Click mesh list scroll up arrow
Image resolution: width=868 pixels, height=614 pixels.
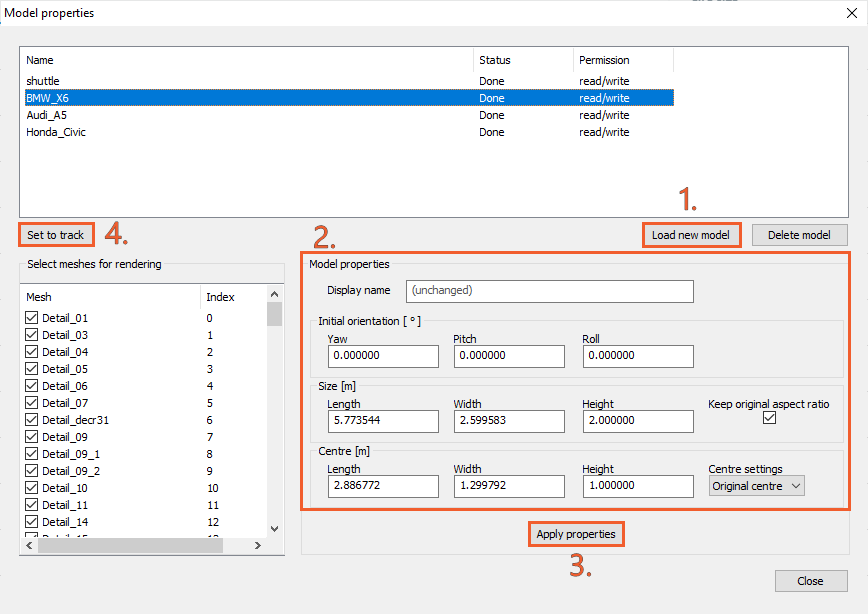pos(275,294)
